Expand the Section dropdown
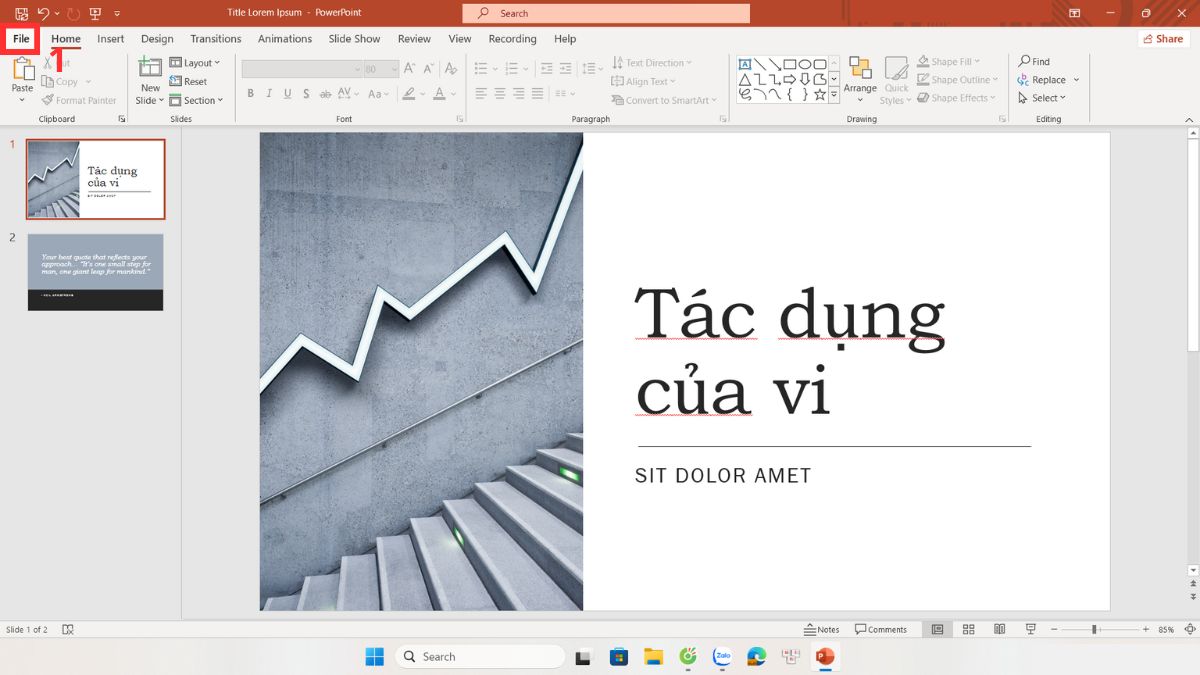The width and height of the screenshot is (1200, 675). click(196, 100)
